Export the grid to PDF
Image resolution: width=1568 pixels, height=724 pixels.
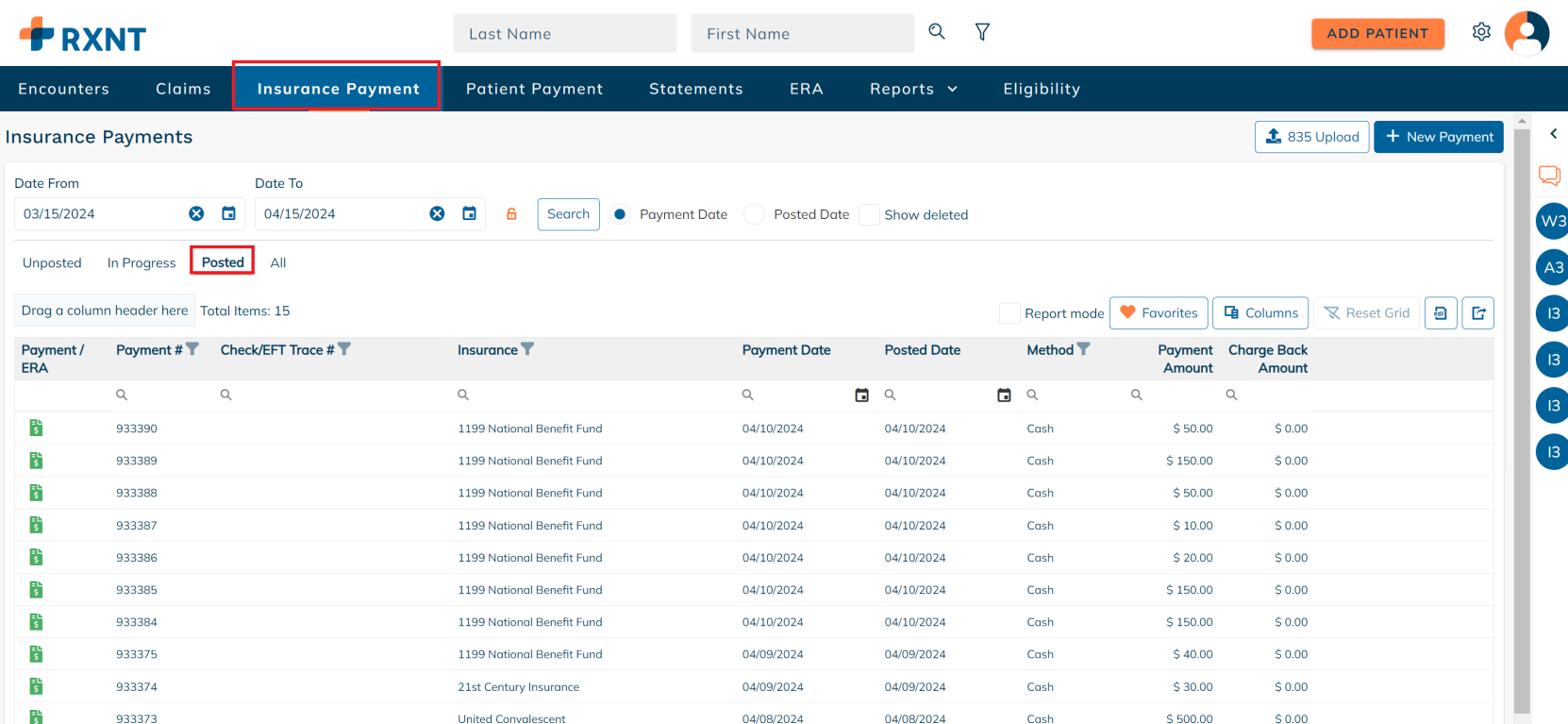point(1441,313)
